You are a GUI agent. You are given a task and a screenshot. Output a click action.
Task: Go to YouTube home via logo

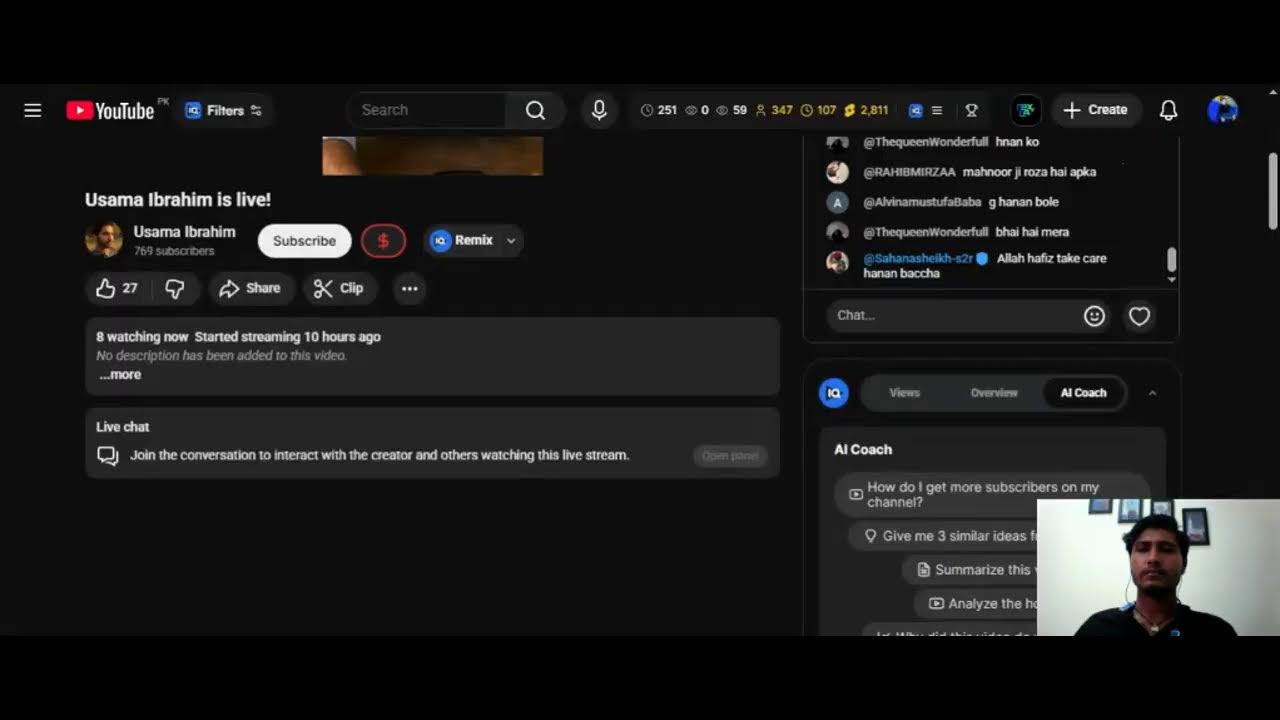[110, 110]
